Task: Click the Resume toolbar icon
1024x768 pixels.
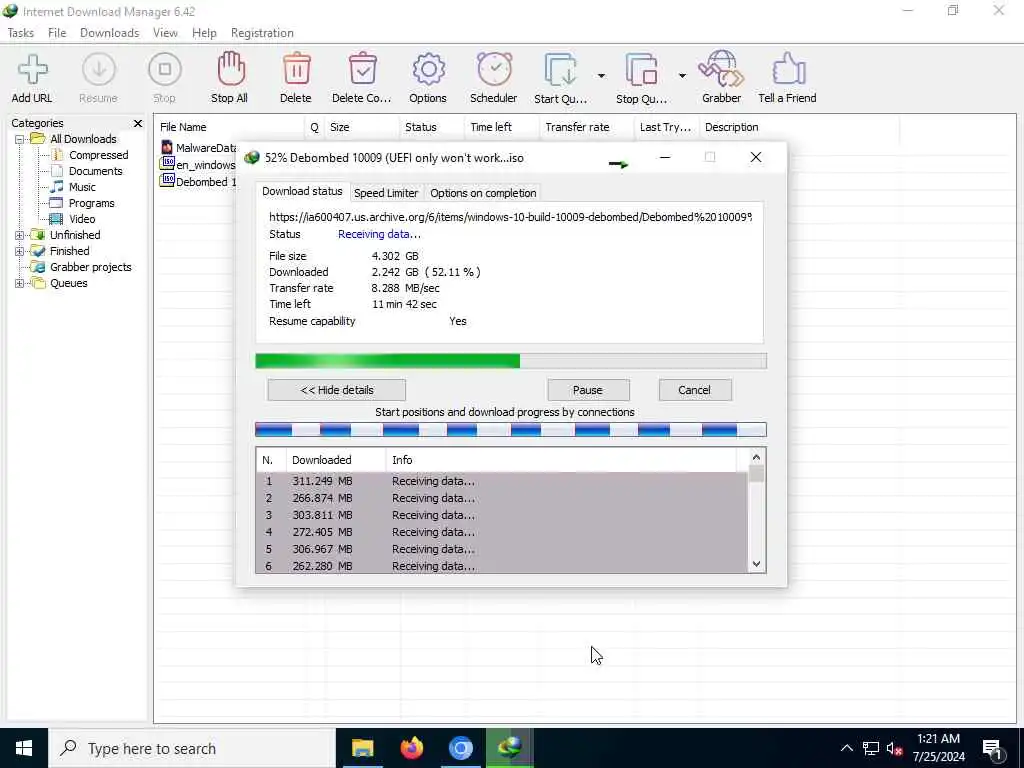Action: coord(99,69)
